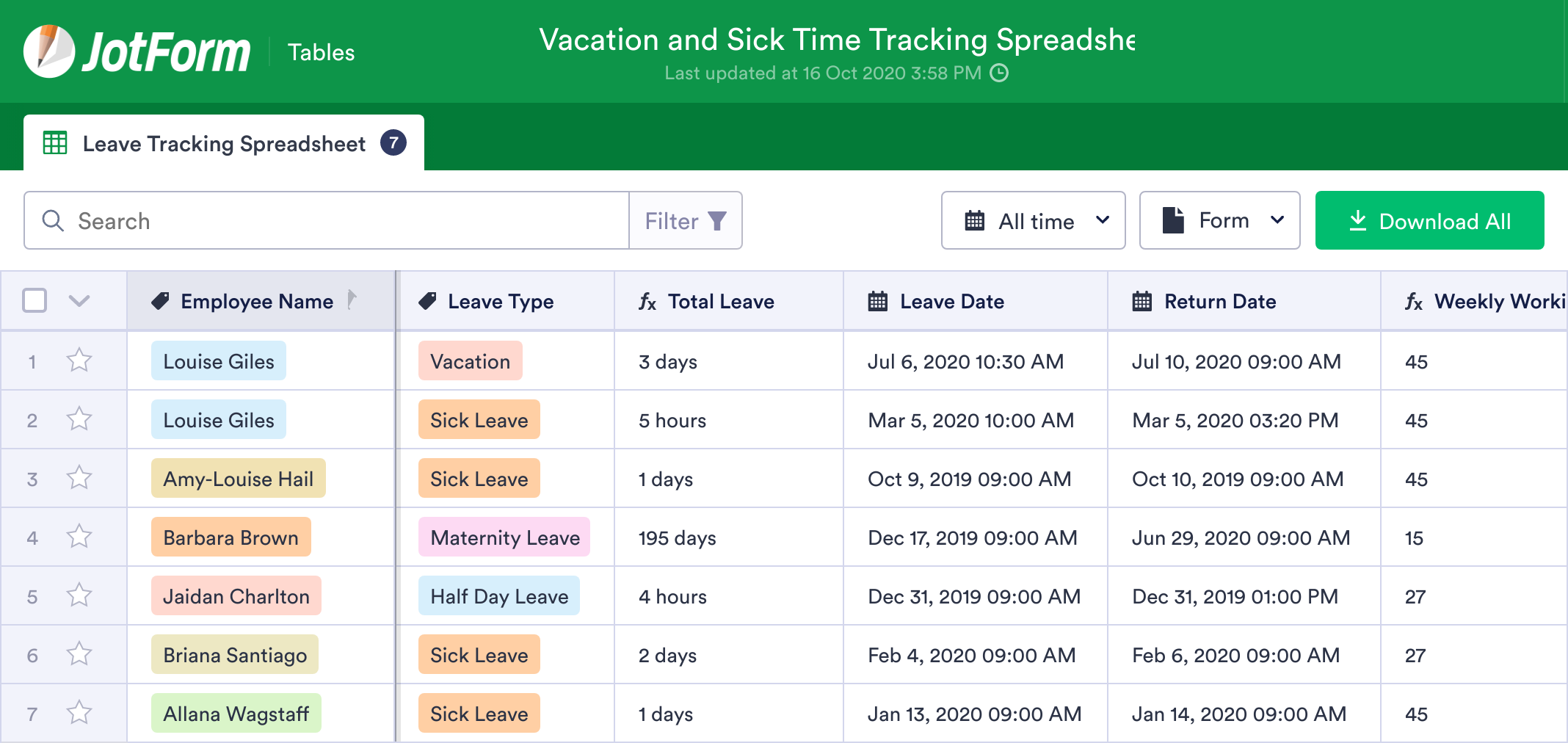Screen dimensions: 1568x743
Task: Click the Download All button
Action: tap(1429, 220)
